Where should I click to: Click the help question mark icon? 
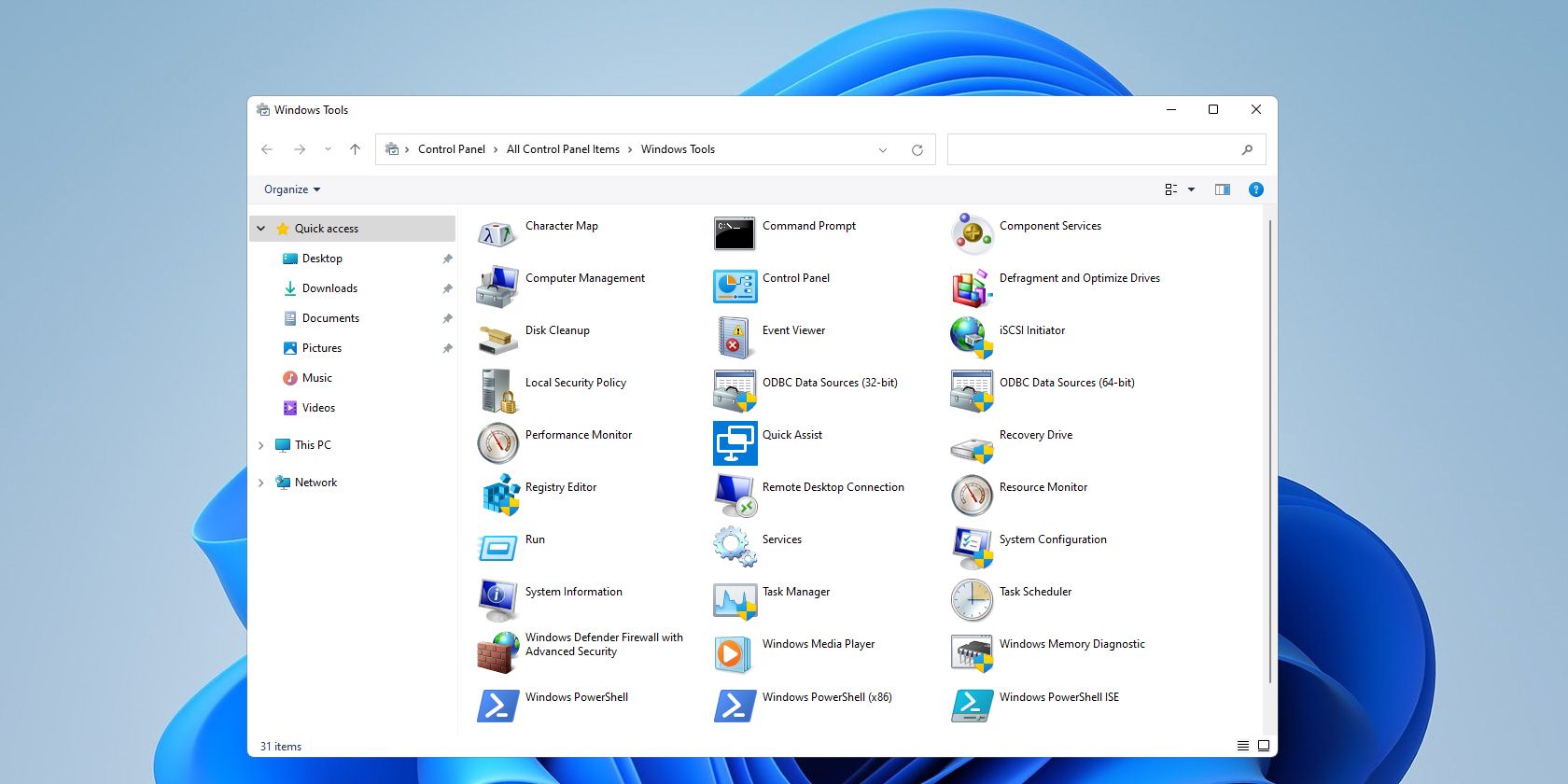(x=1256, y=189)
